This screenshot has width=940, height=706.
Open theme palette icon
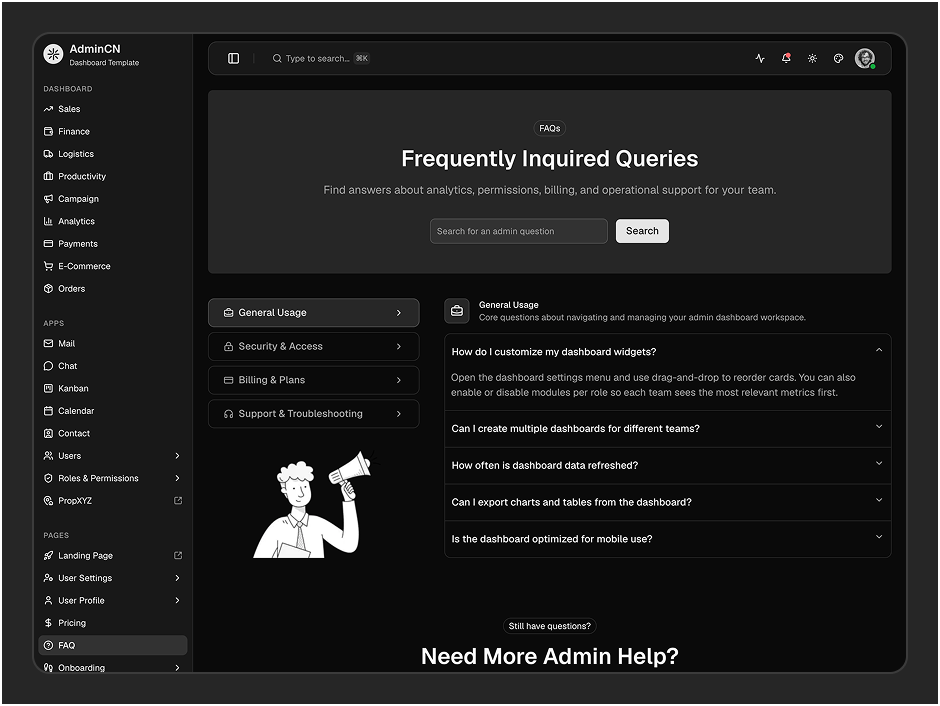coord(838,58)
